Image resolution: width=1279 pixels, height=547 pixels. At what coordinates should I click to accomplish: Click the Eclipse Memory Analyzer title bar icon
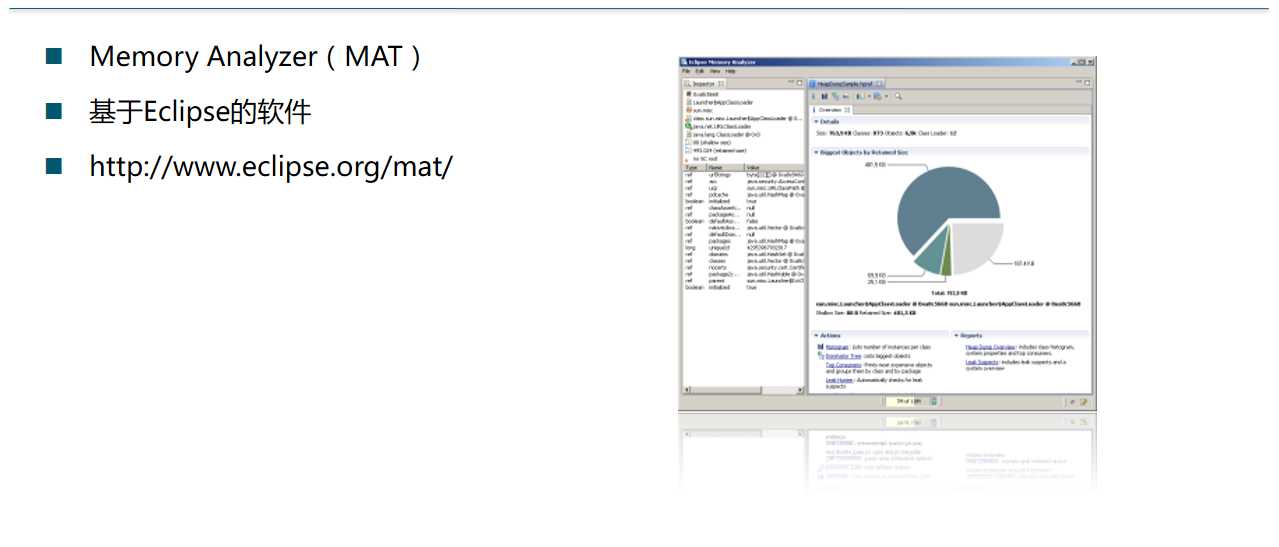[684, 62]
